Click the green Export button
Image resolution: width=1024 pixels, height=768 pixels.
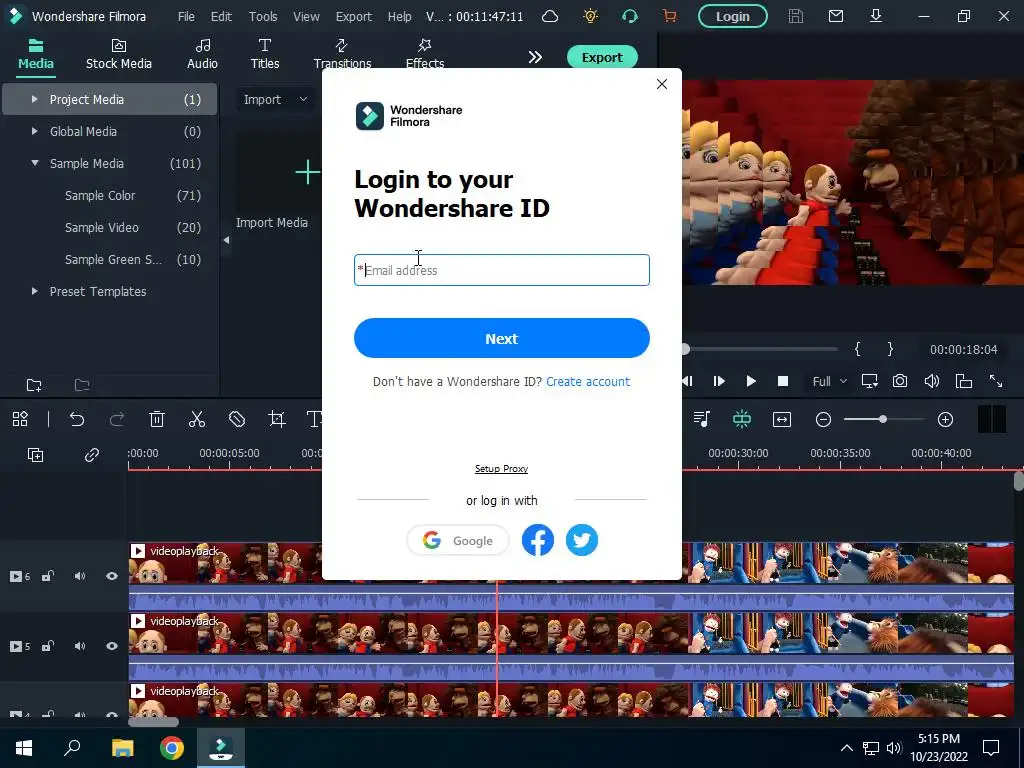[602, 57]
